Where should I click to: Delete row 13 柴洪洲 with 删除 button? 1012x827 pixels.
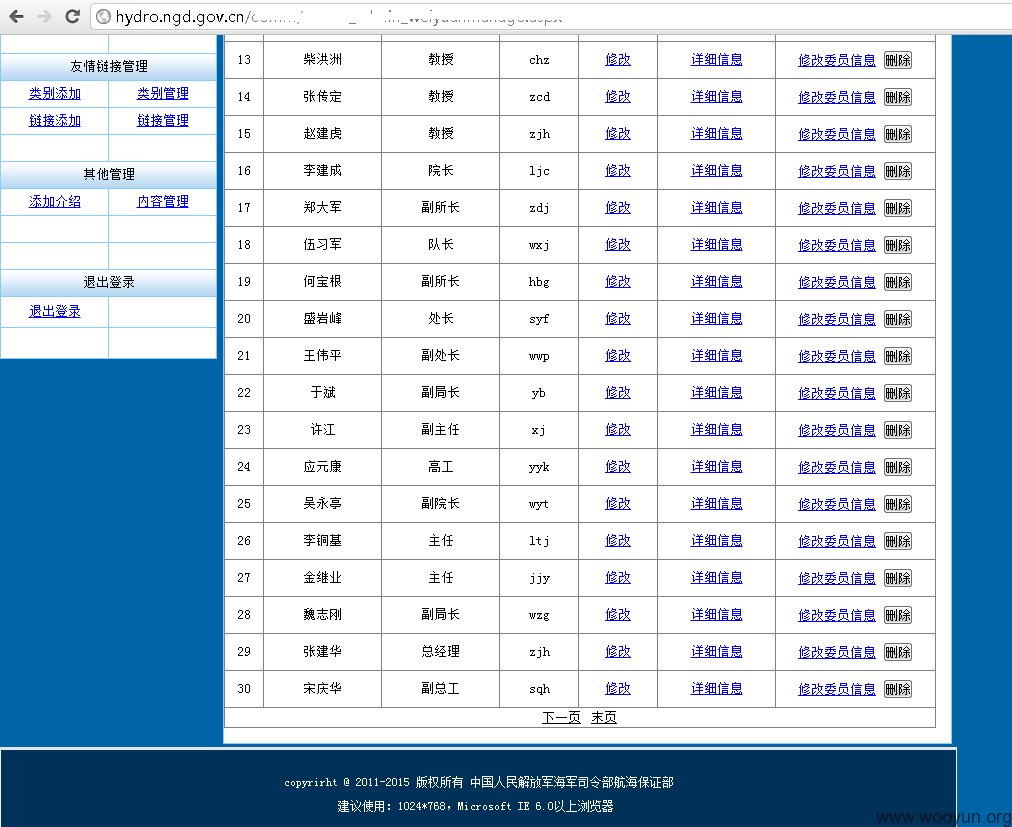click(x=898, y=60)
